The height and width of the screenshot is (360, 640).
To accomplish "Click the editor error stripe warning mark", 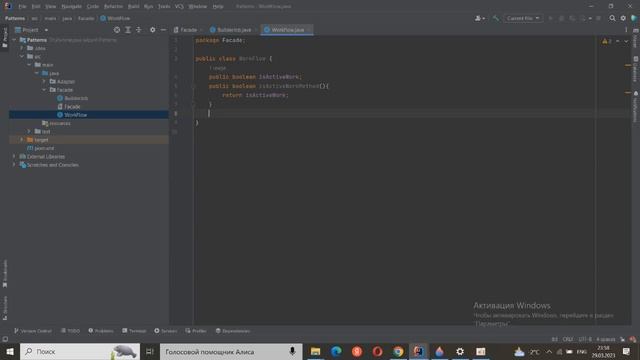I will (628, 65).
